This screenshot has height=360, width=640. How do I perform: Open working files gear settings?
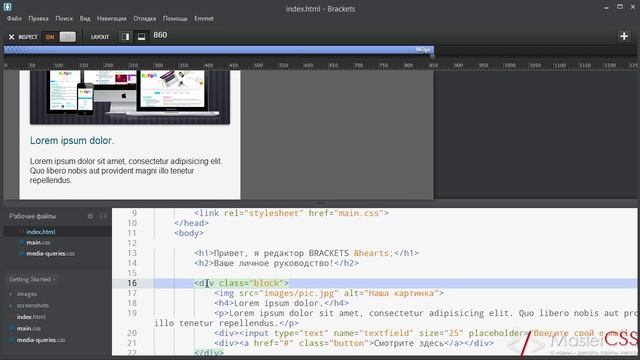click(x=90, y=216)
